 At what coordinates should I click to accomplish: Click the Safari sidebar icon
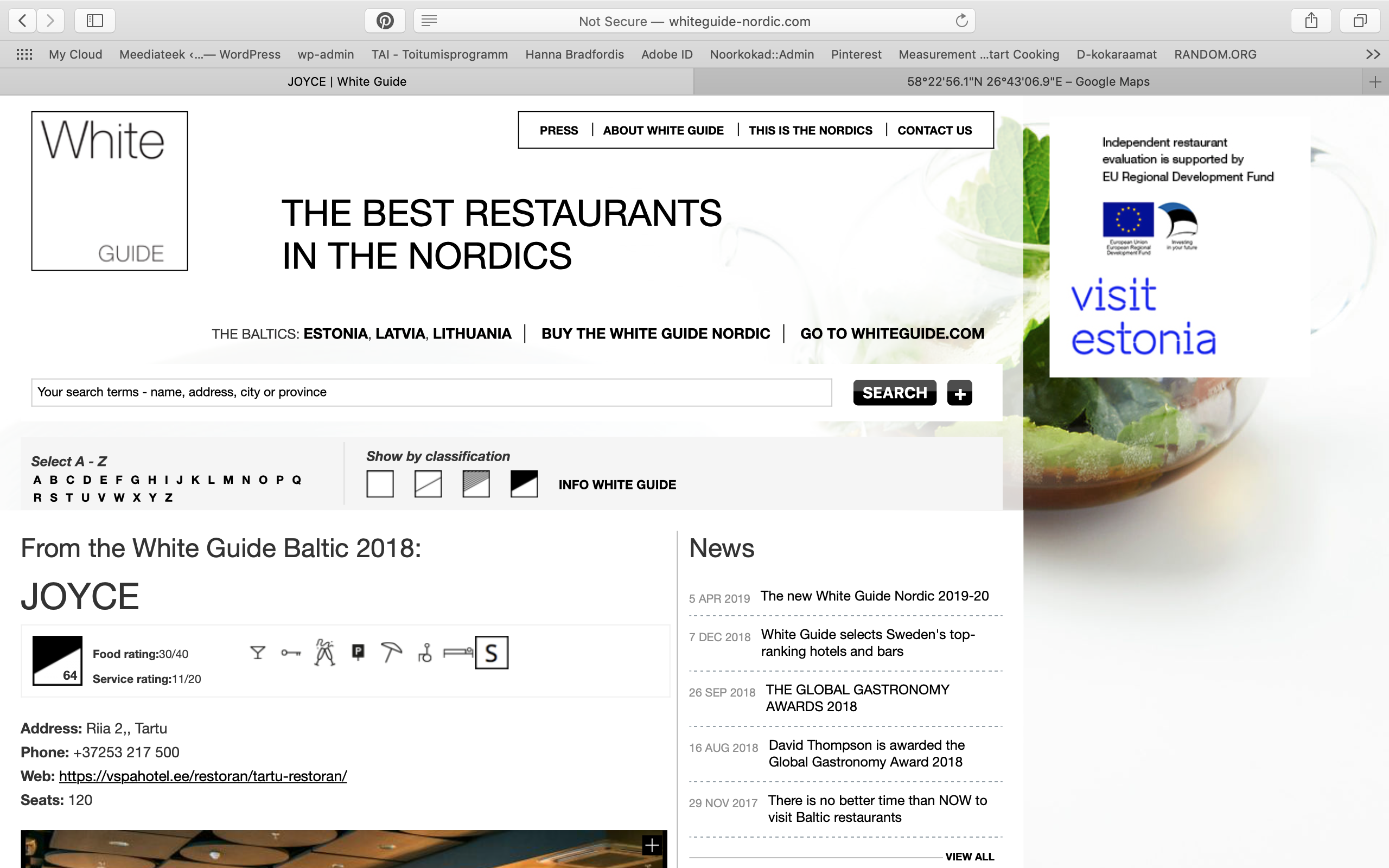click(95, 21)
